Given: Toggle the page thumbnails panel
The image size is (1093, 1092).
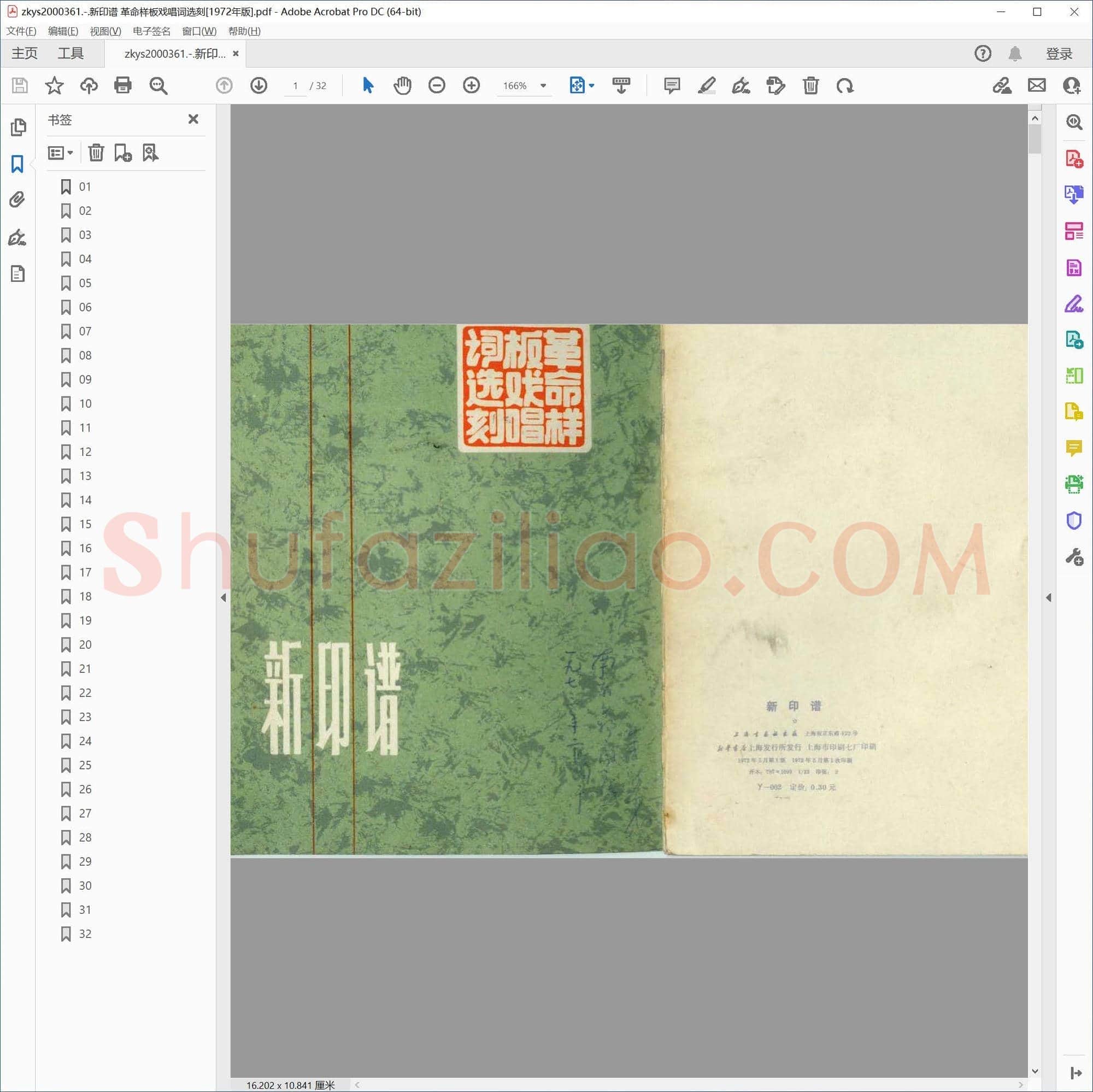Looking at the screenshot, I should point(17,127).
